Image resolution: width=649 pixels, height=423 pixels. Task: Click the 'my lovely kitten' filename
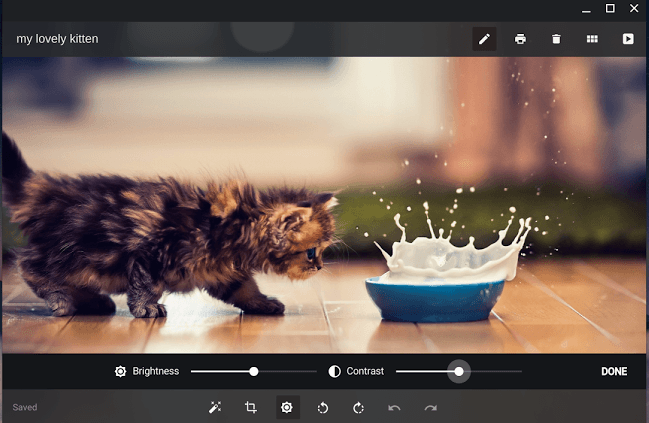click(x=57, y=39)
